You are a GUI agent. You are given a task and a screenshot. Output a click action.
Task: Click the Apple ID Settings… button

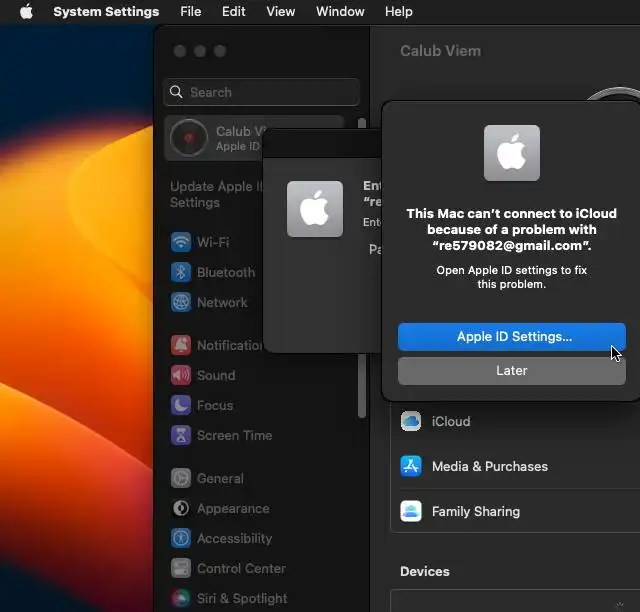[x=511, y=337]
